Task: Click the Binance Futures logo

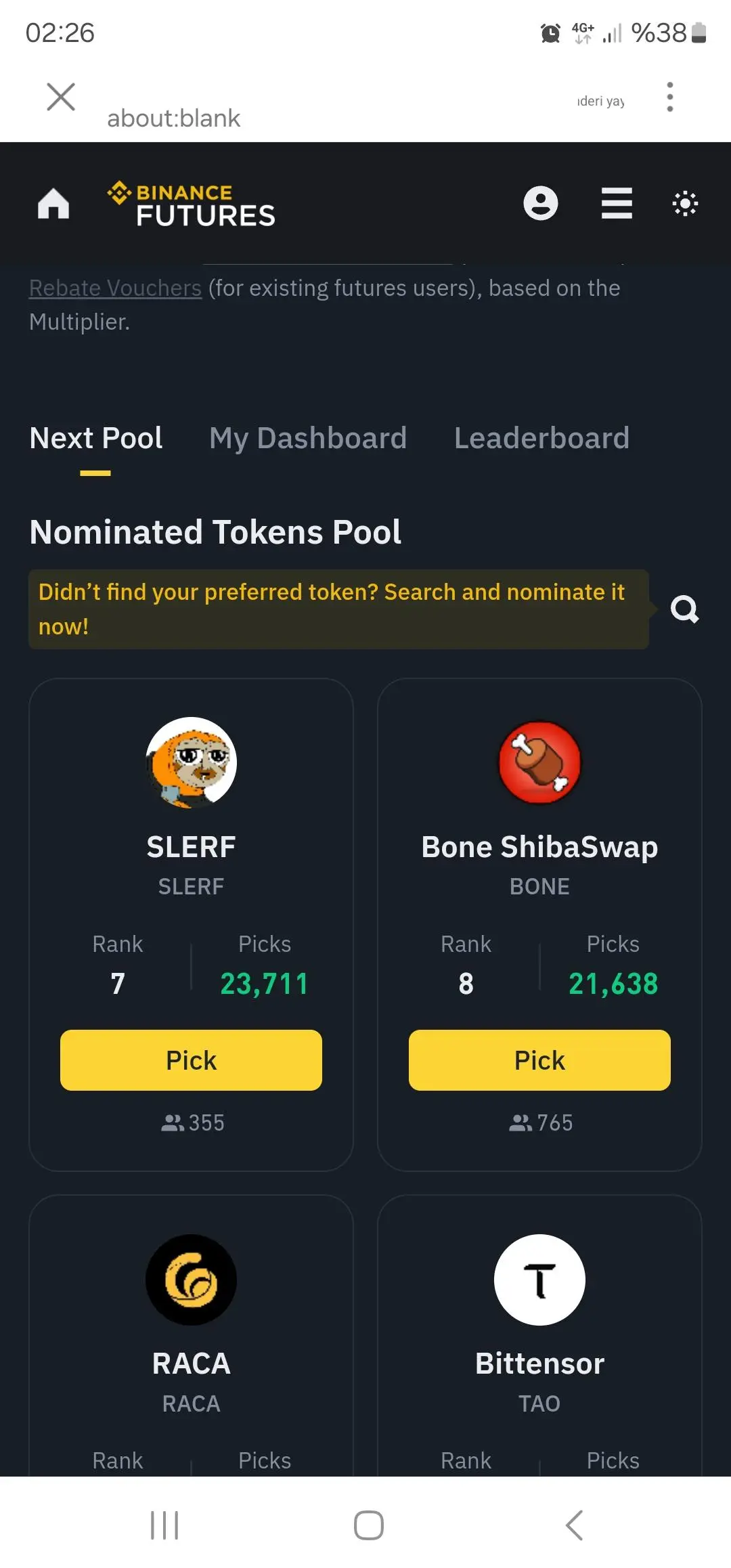Action: (x=192, y=203)
